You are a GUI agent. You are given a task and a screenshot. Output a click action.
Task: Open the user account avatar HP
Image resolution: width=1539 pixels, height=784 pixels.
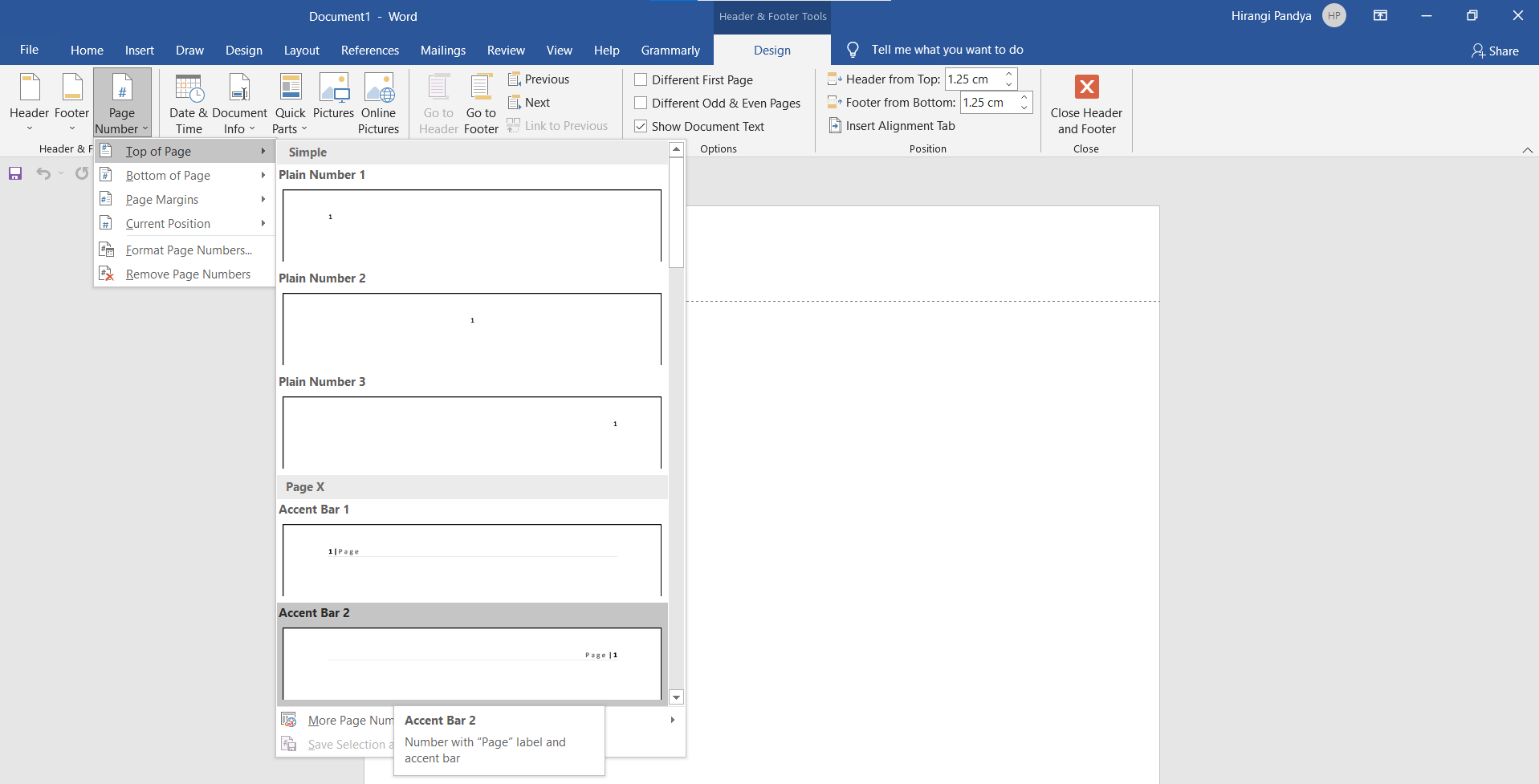tap(1334, 16)
